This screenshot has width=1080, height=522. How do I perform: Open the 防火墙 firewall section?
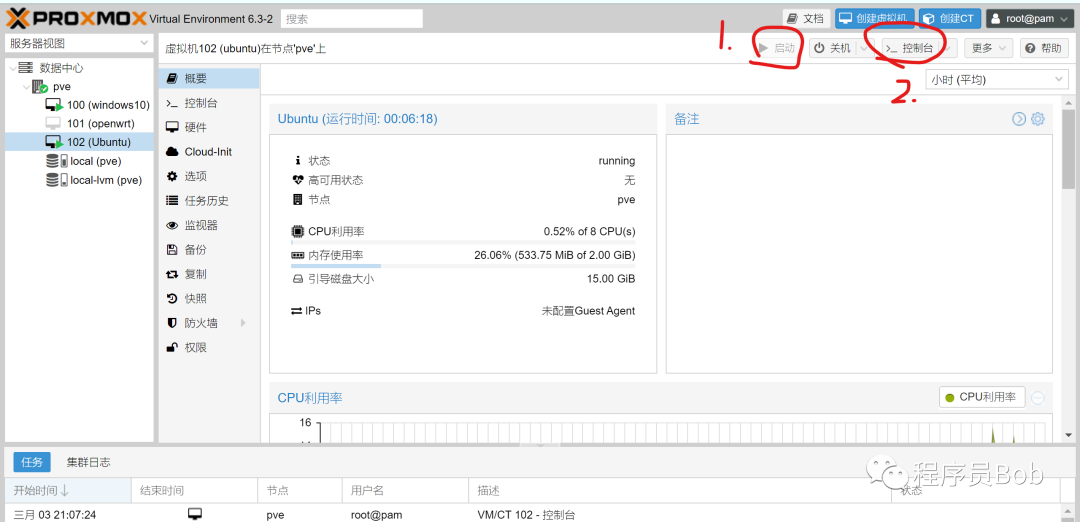coord(209,323)
